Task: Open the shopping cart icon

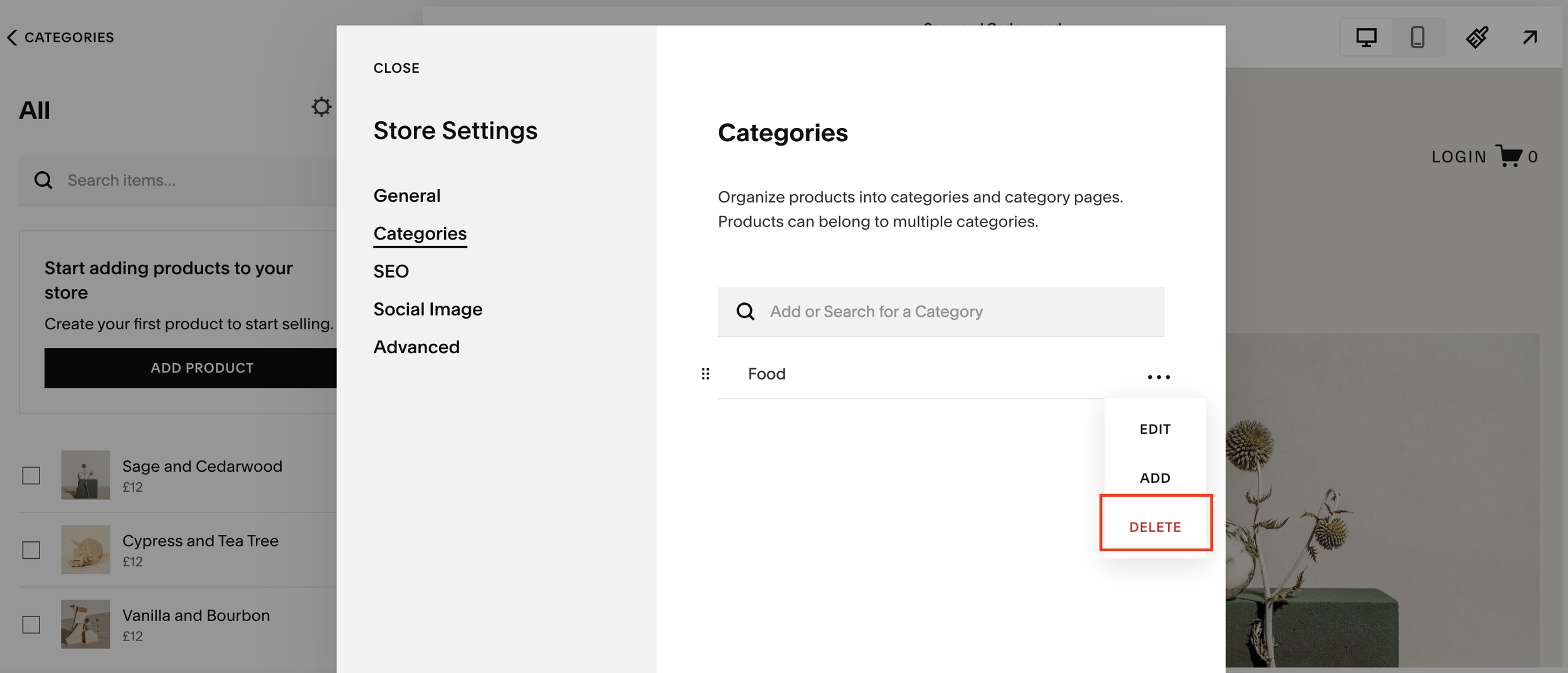Action: pos(1508,156)
